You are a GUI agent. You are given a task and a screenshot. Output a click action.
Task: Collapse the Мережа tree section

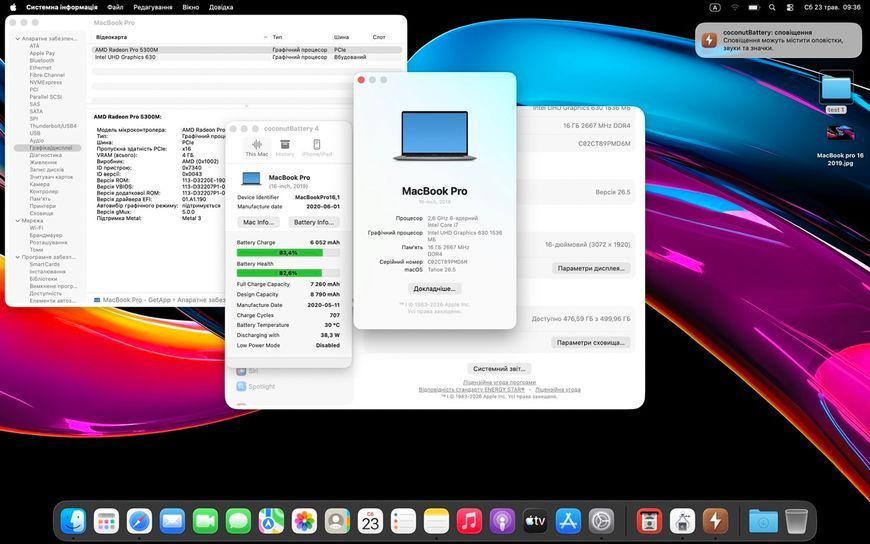(18, 221)
